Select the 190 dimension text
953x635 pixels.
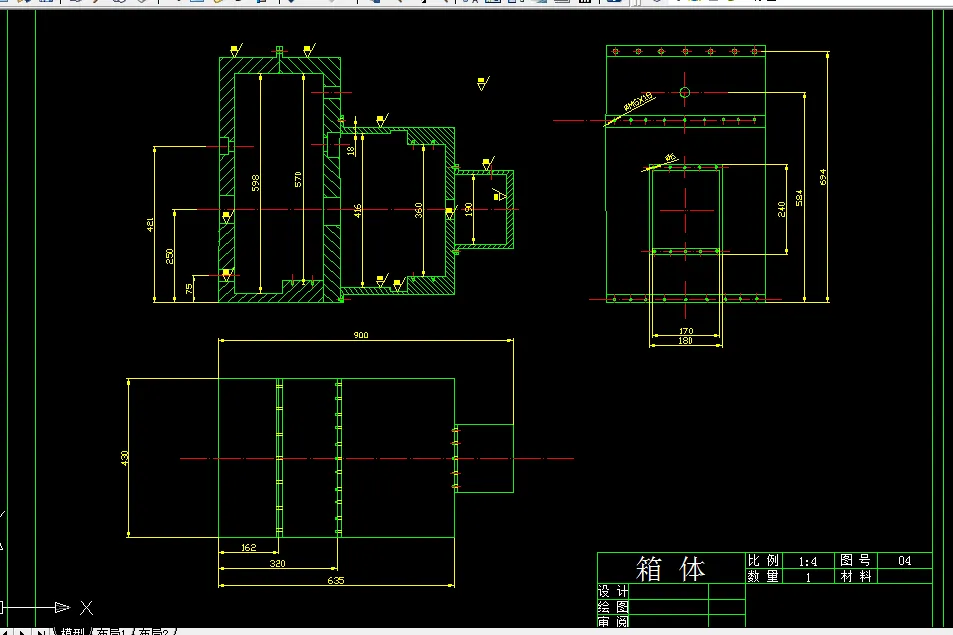coord(468,210)
